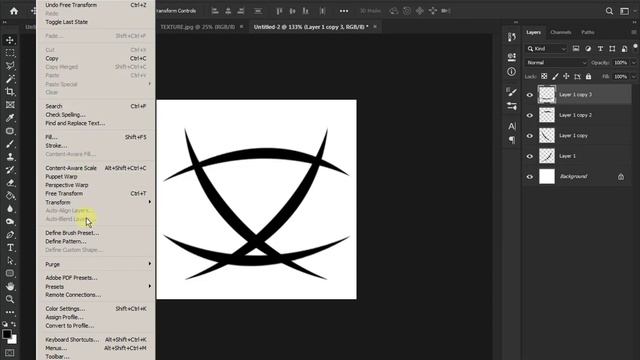Select the Horizontal Type tool
This screenshot has width=640, height=360.
coord(10,248)
